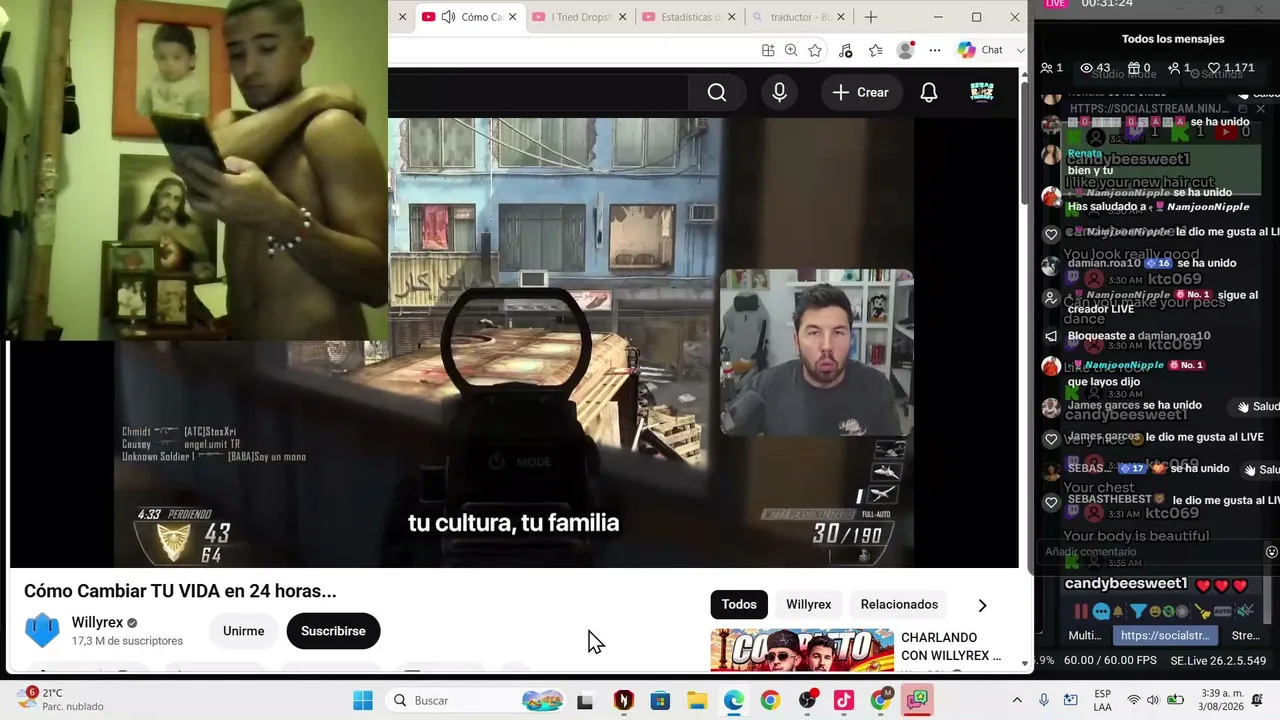The width and height of the screenshot is (1280, 720).
Task: Open the 'Multi...' tab in the stream panel
Action: click(x=1084, y=635)
